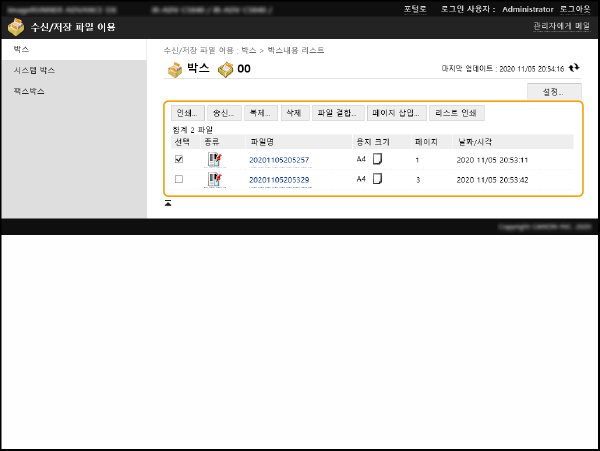Click the folder icon beside box number 00
600x451 pixels.
coord(225,69)
